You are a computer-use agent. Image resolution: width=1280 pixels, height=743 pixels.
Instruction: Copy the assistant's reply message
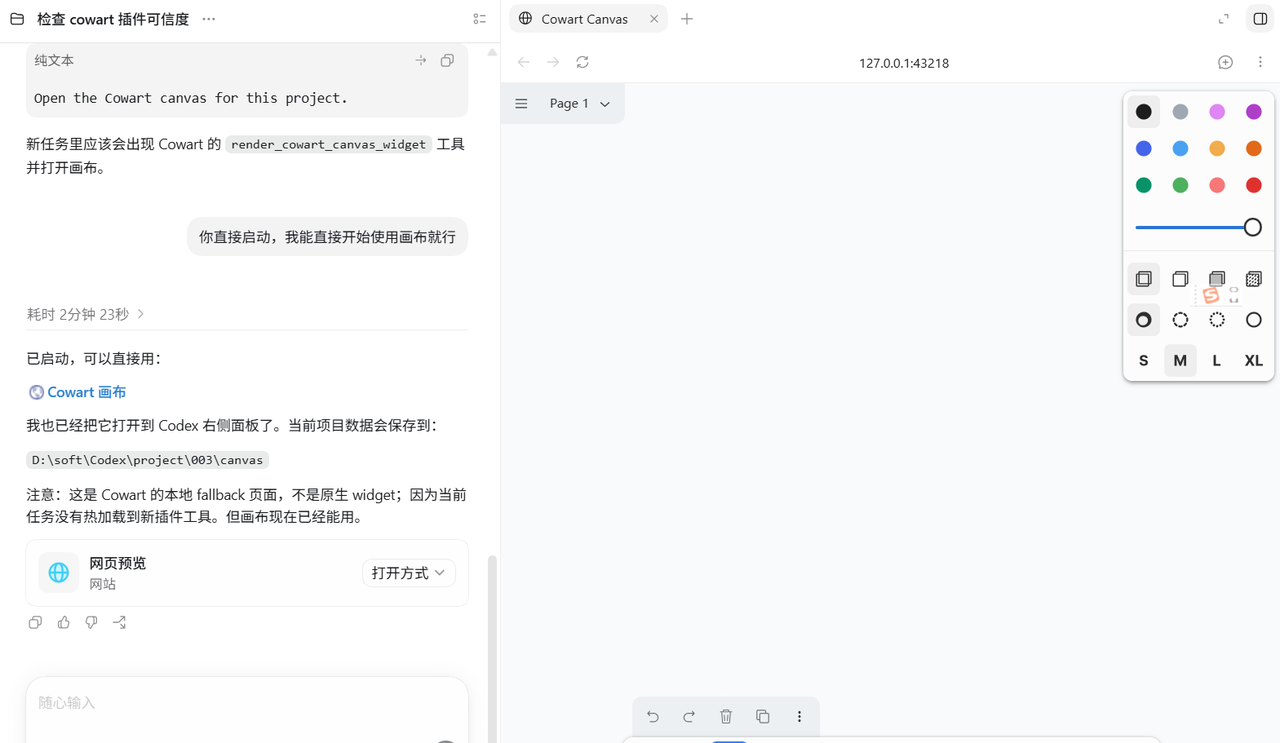pyautogui.click(x=35, y=622)
